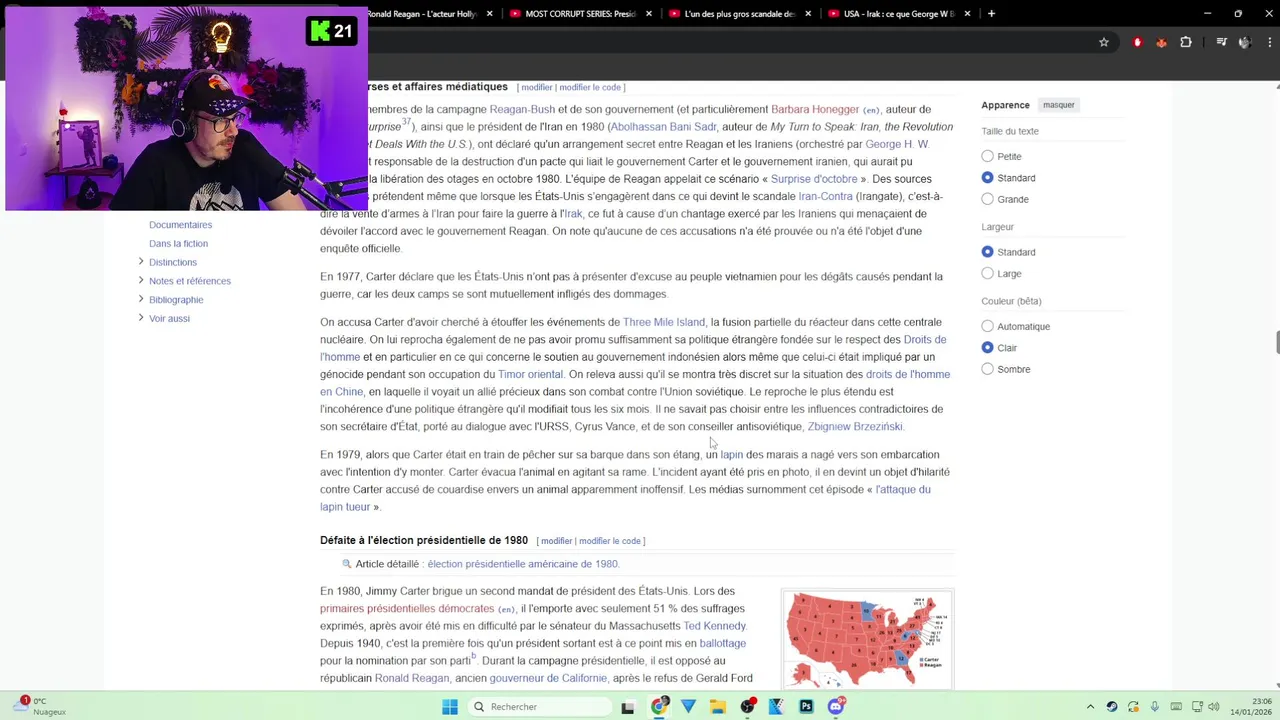The height and width of the screenshot is (720, 1280).
Task: Click the browser vertical scrollbar thumb
Action: (1277, 341)
